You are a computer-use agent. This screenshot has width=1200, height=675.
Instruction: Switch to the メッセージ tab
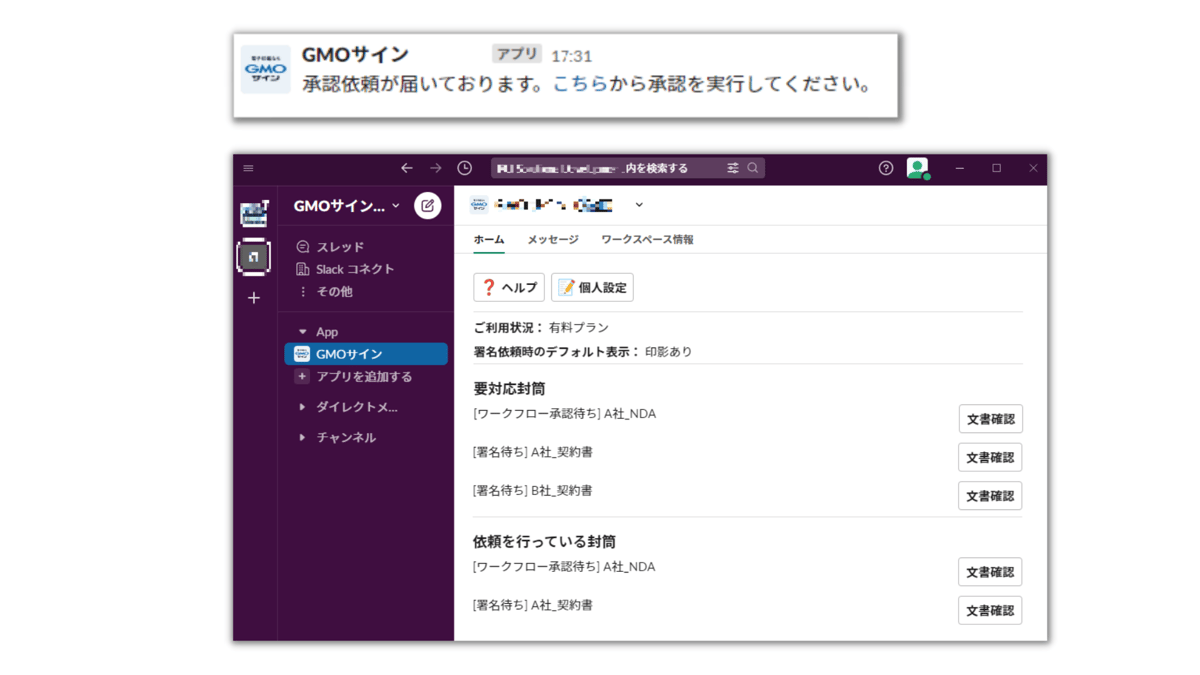[551, 240]
